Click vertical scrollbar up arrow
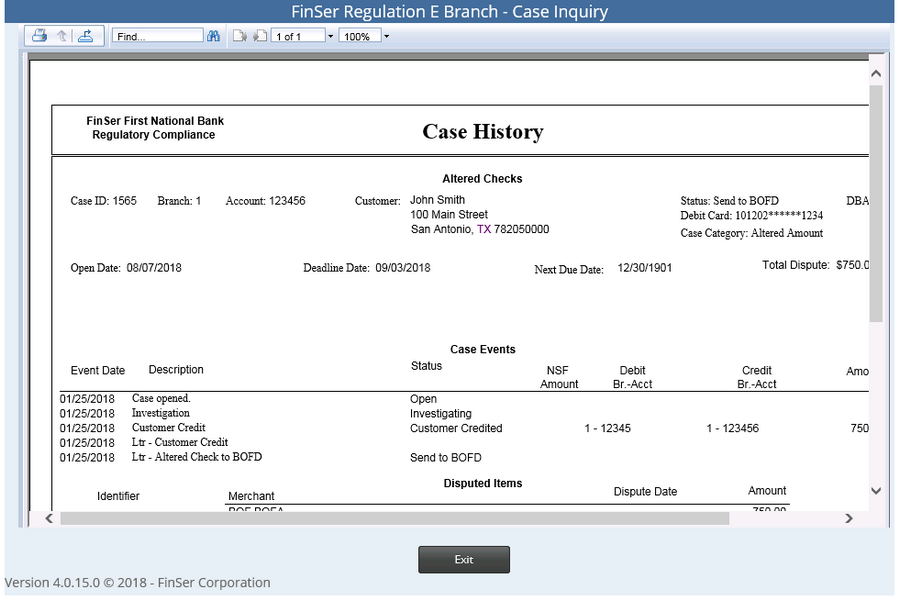 (876, 74)
